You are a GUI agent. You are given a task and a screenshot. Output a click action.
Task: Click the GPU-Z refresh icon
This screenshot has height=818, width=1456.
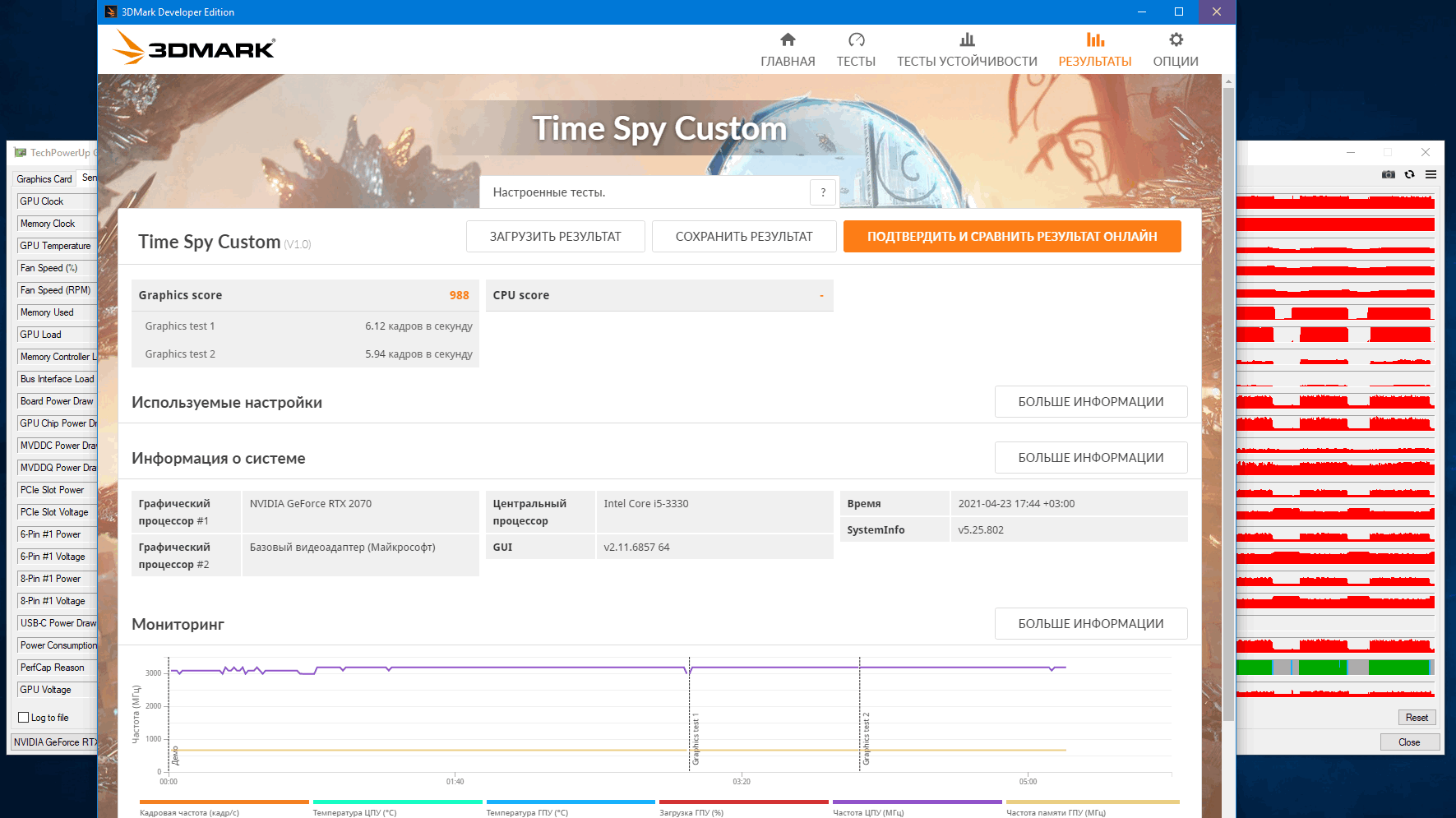pos(1409,174)
